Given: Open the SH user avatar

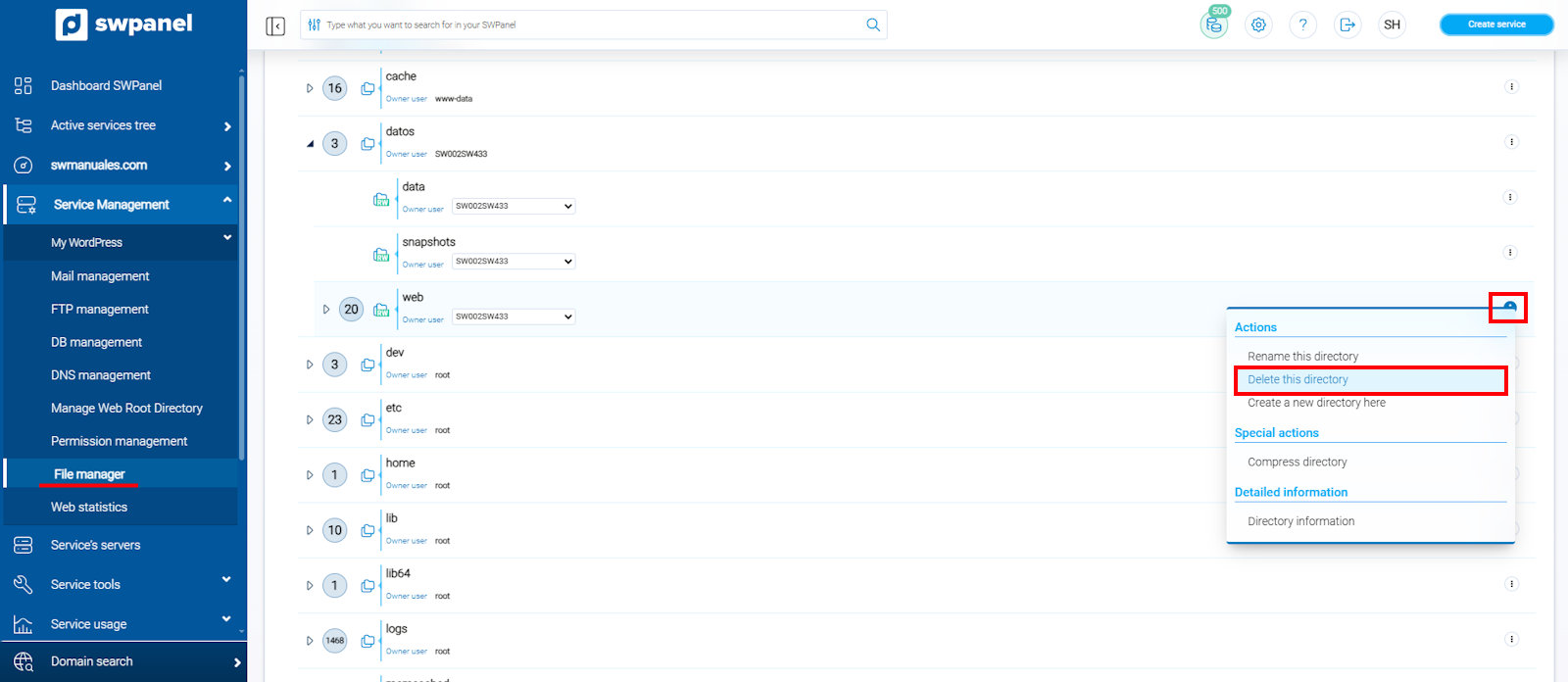Looking at the screenshot, I should [1392, 24].
